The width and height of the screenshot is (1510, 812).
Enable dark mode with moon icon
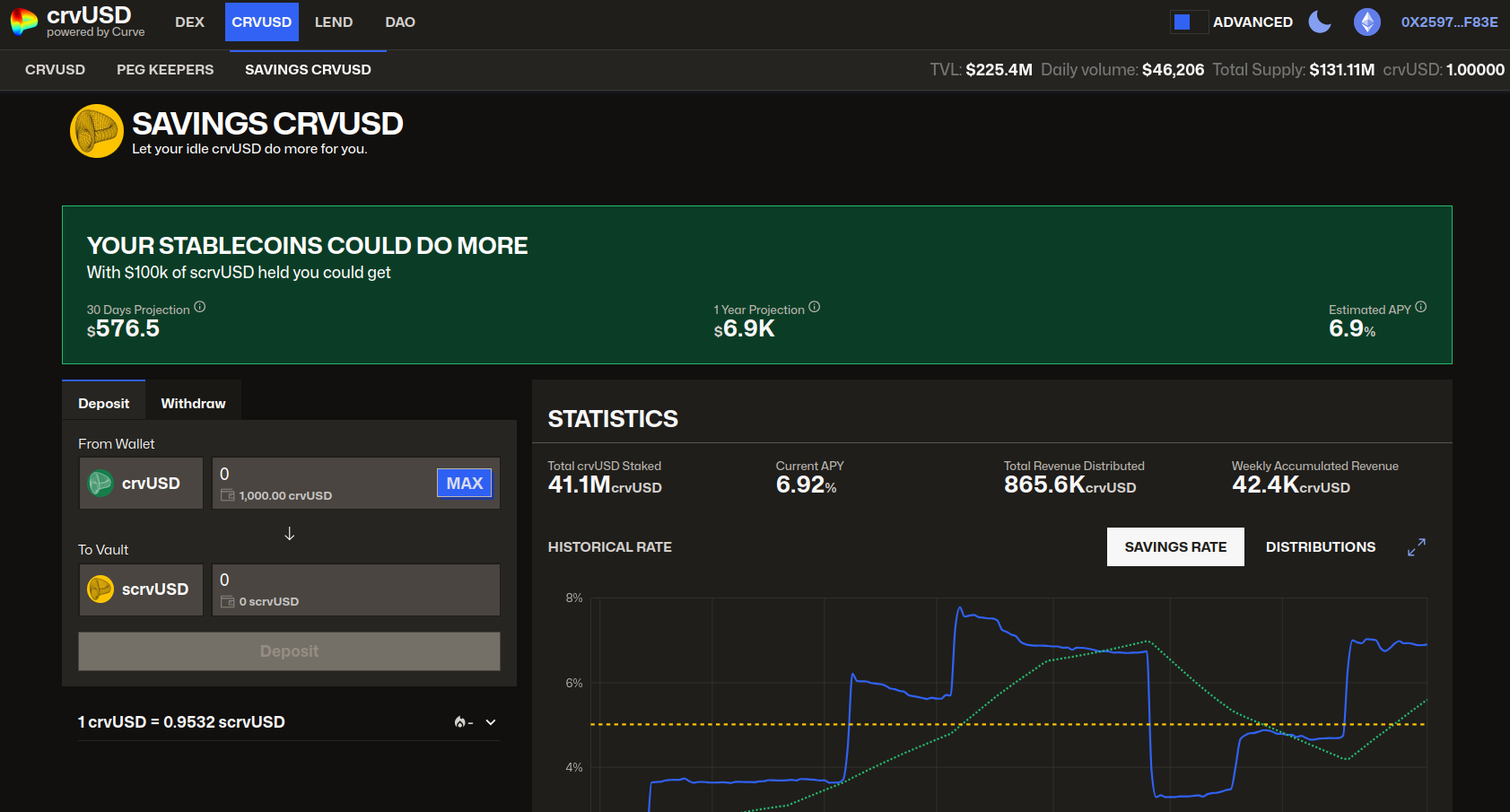point(1320,22)
